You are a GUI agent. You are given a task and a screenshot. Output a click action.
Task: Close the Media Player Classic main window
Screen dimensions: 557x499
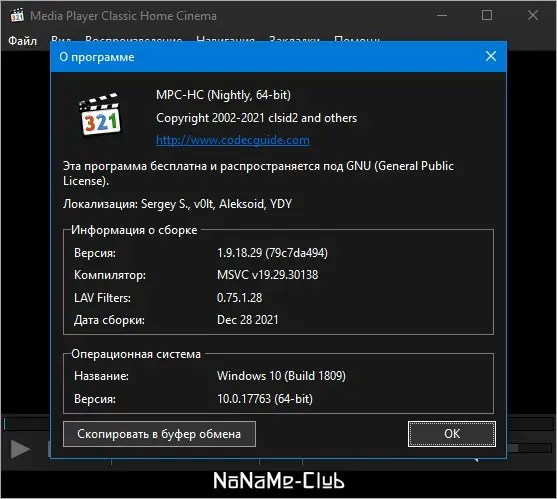point(532,15)
